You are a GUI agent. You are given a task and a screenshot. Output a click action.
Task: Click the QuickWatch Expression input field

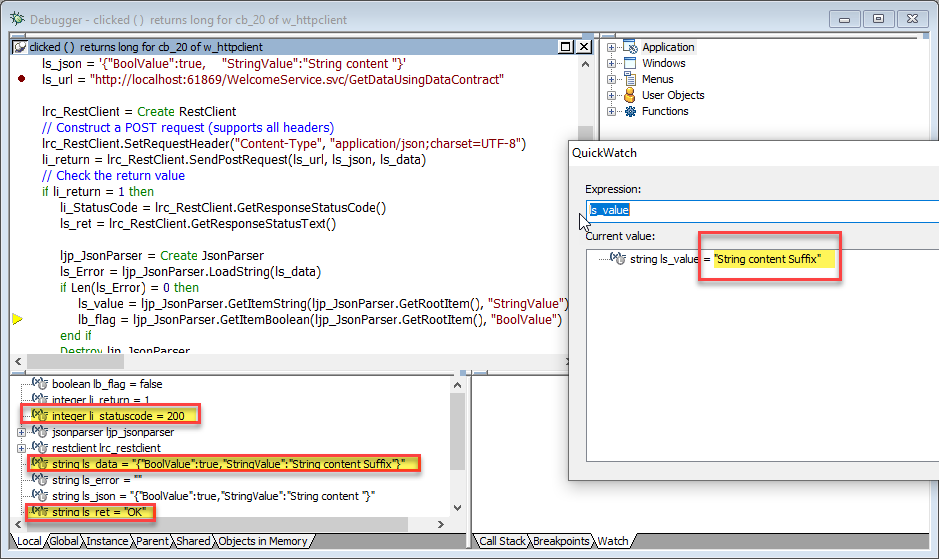point(760,210)
